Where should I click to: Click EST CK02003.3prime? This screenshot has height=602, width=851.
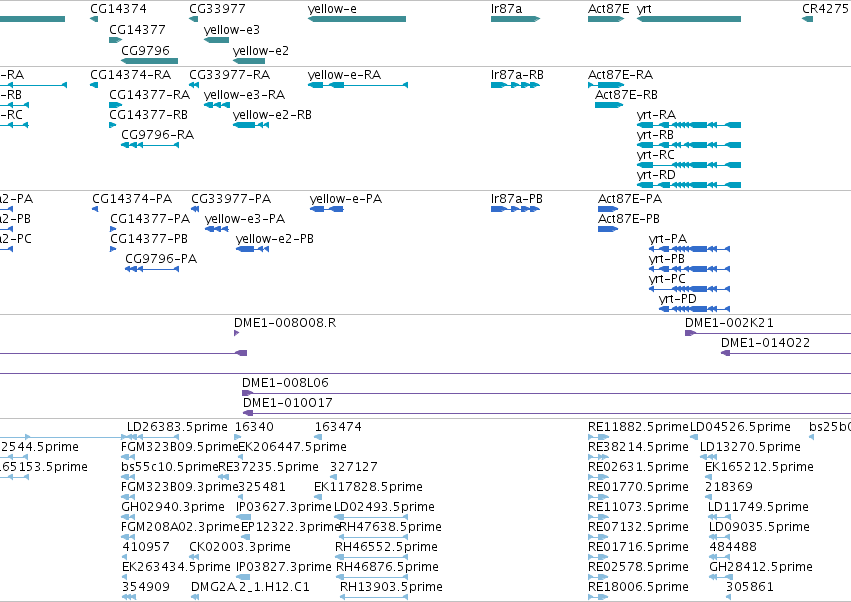pyautogui.click(x=239, y=547)
